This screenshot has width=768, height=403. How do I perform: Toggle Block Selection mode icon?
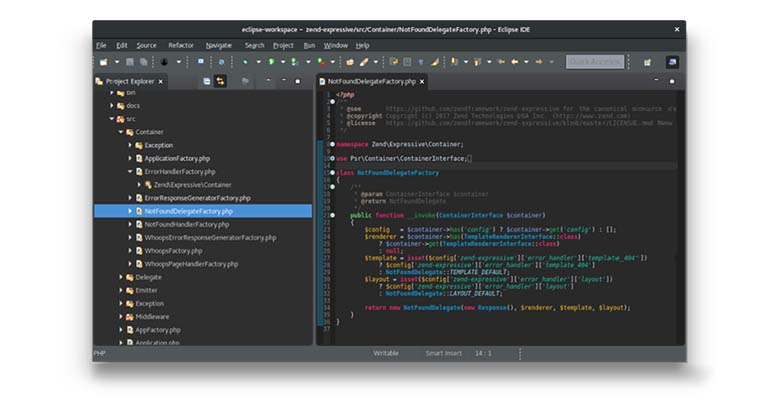point(408,62)
